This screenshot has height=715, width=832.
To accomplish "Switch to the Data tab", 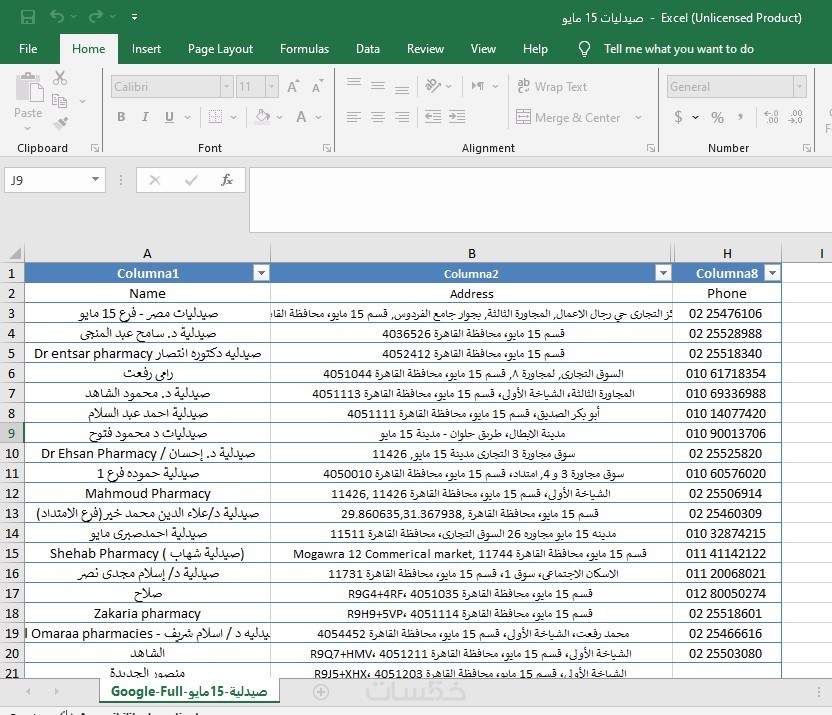I will [x=368, y=49].
